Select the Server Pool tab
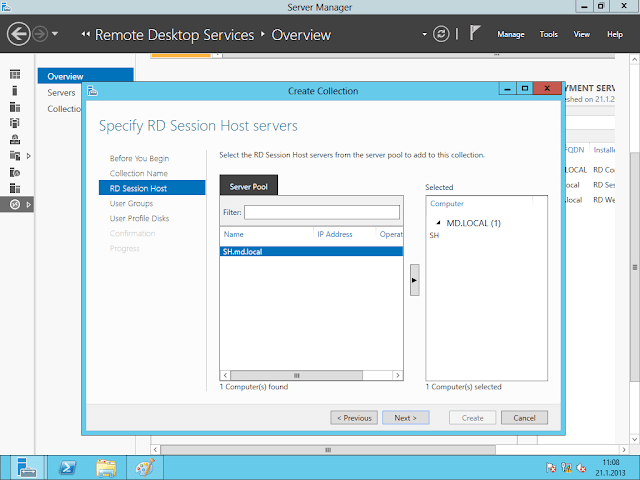 point(248,186)
